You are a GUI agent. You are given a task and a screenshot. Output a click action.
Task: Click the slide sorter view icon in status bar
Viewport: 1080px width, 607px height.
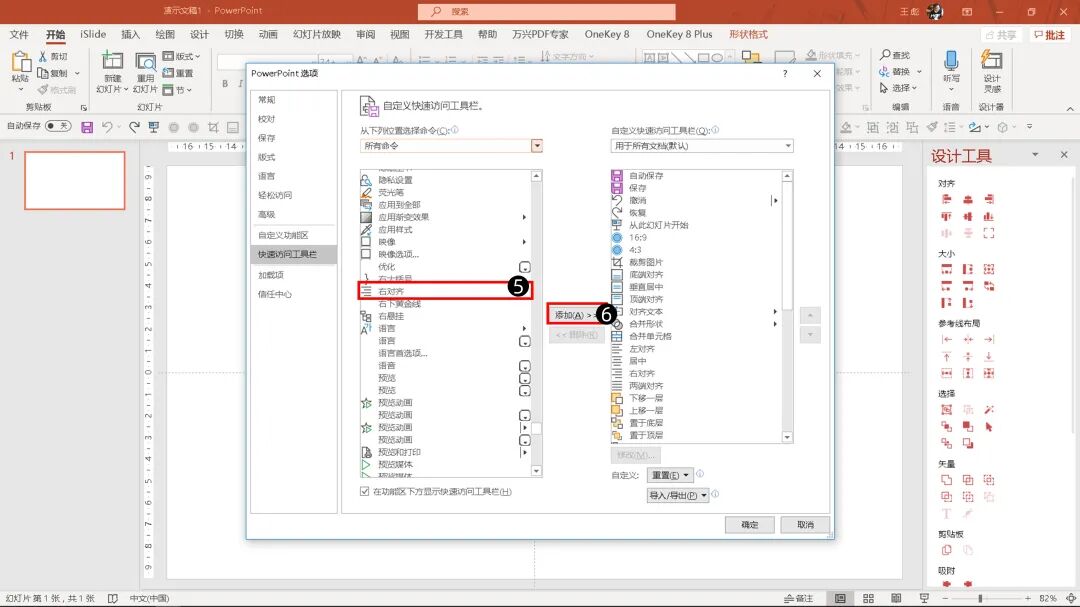click(x=869, y=598)
